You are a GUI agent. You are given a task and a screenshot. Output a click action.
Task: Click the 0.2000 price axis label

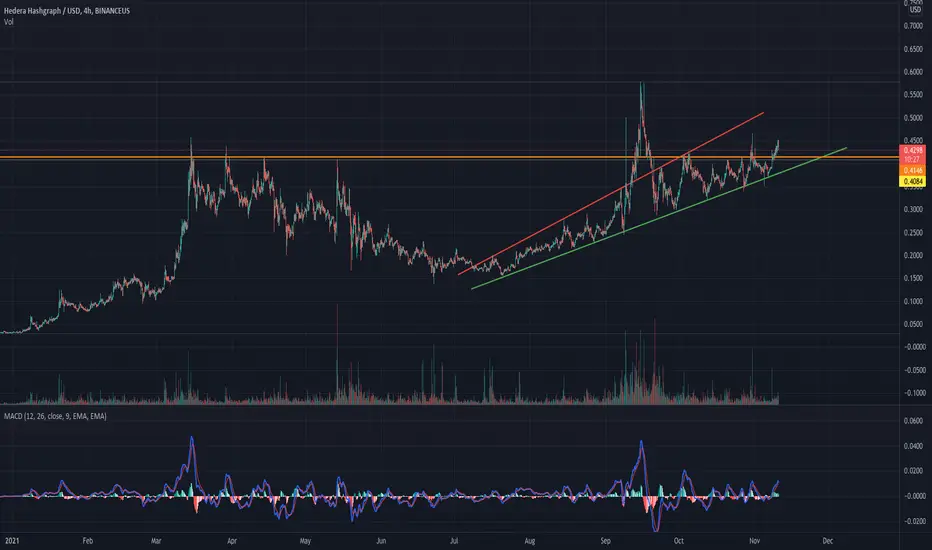click(913, 256)
